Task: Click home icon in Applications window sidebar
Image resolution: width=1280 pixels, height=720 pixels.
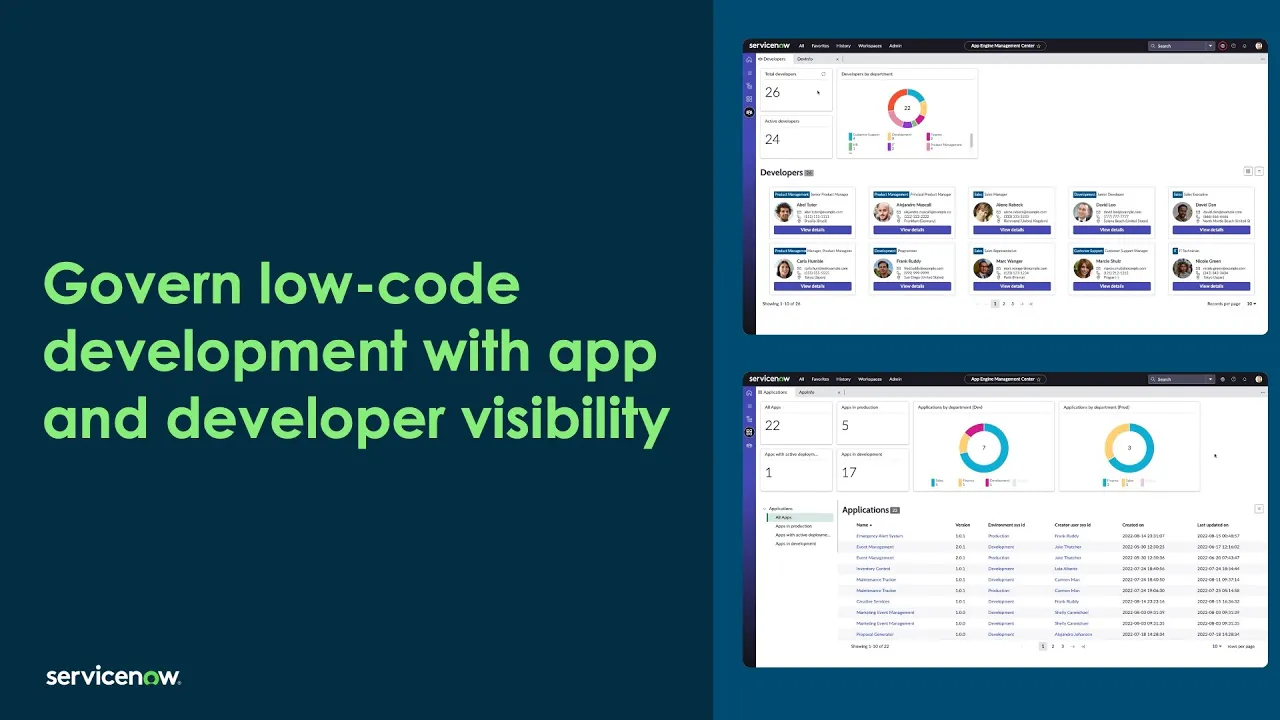Action: coord(749,393)
